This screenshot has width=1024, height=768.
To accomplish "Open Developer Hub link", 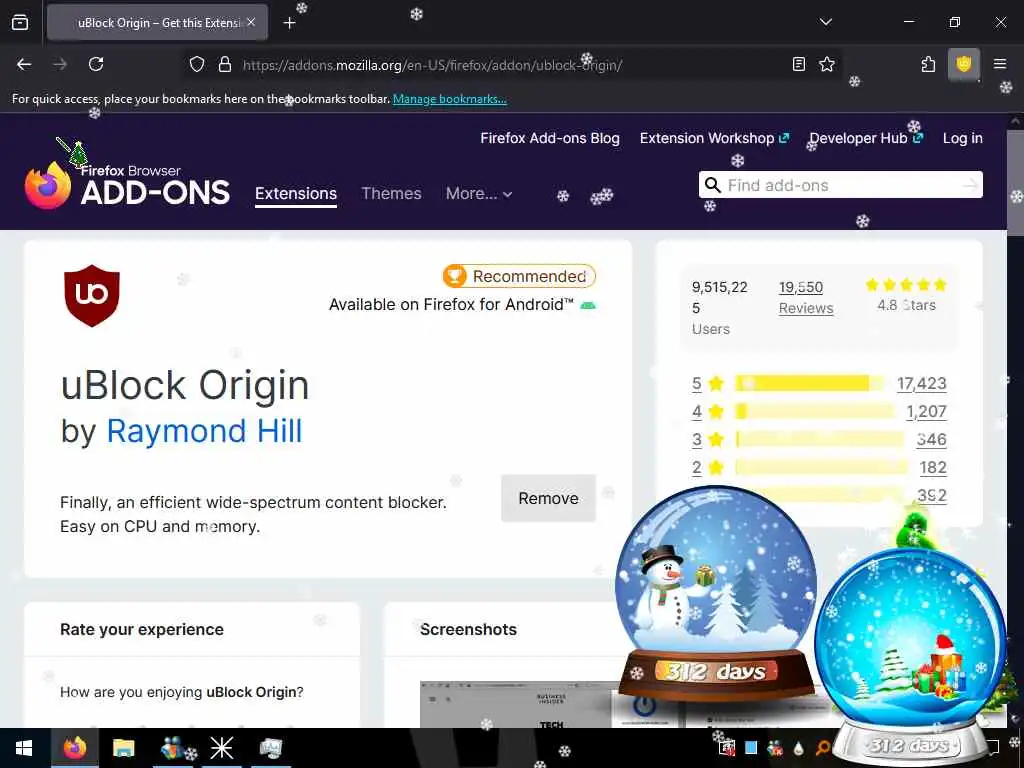I will coord(866,138).
